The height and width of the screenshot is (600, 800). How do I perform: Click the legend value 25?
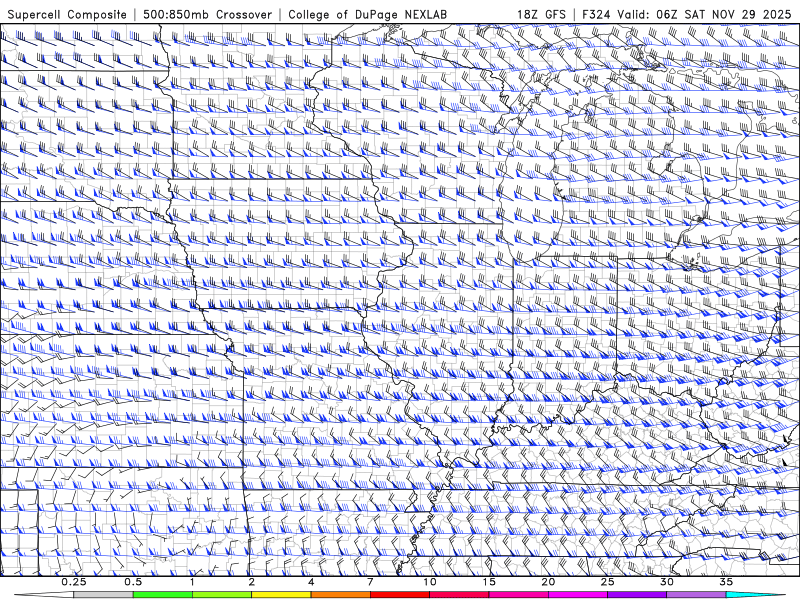click(x=608, y=582)
